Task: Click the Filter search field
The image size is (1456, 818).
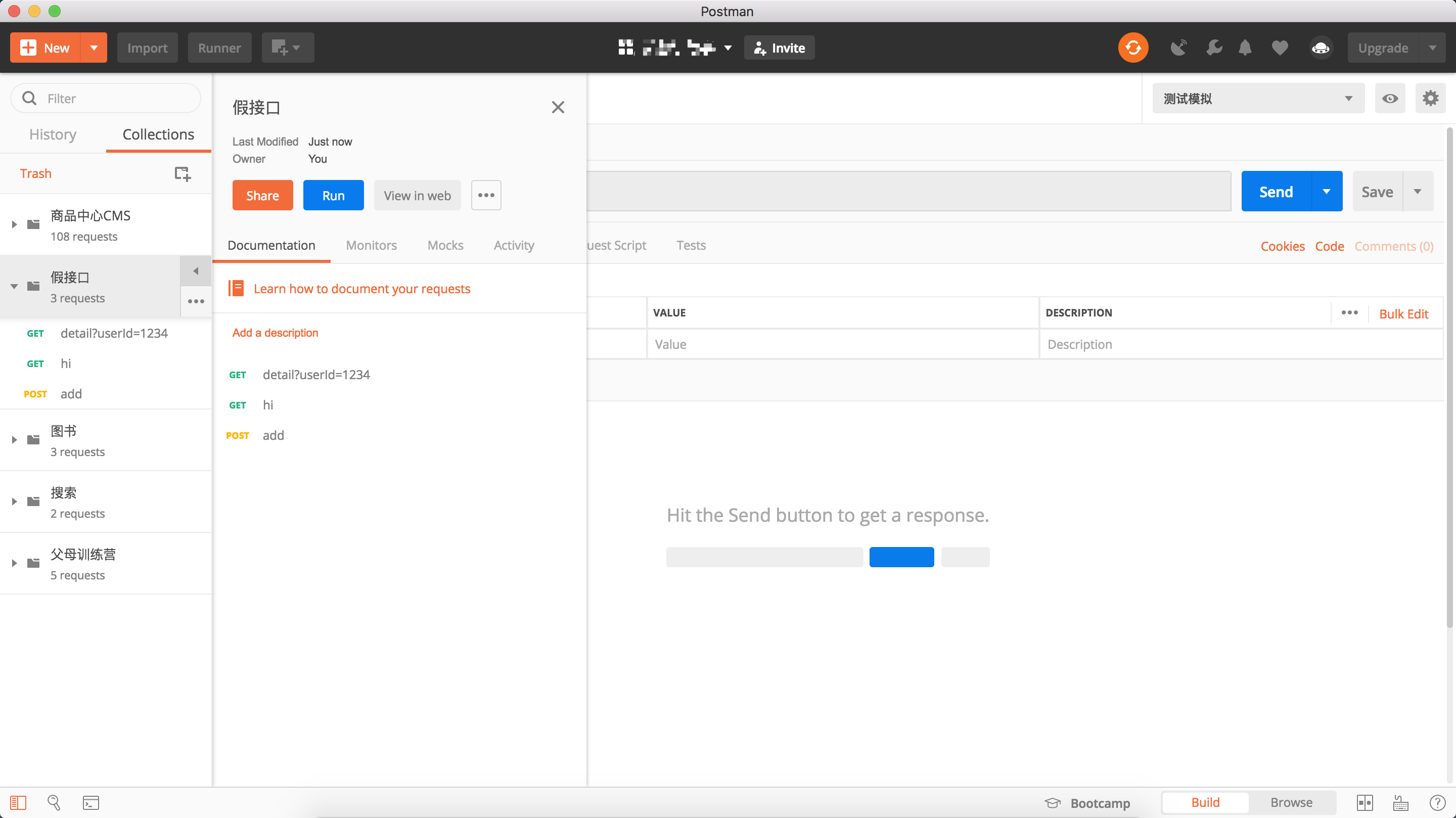Action: 106,99
